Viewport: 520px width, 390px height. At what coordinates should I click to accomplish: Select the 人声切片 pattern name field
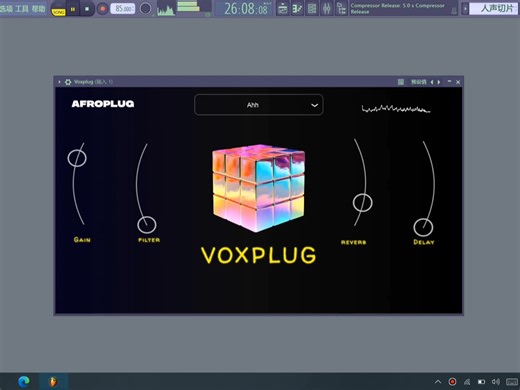[x=495, y=9]
